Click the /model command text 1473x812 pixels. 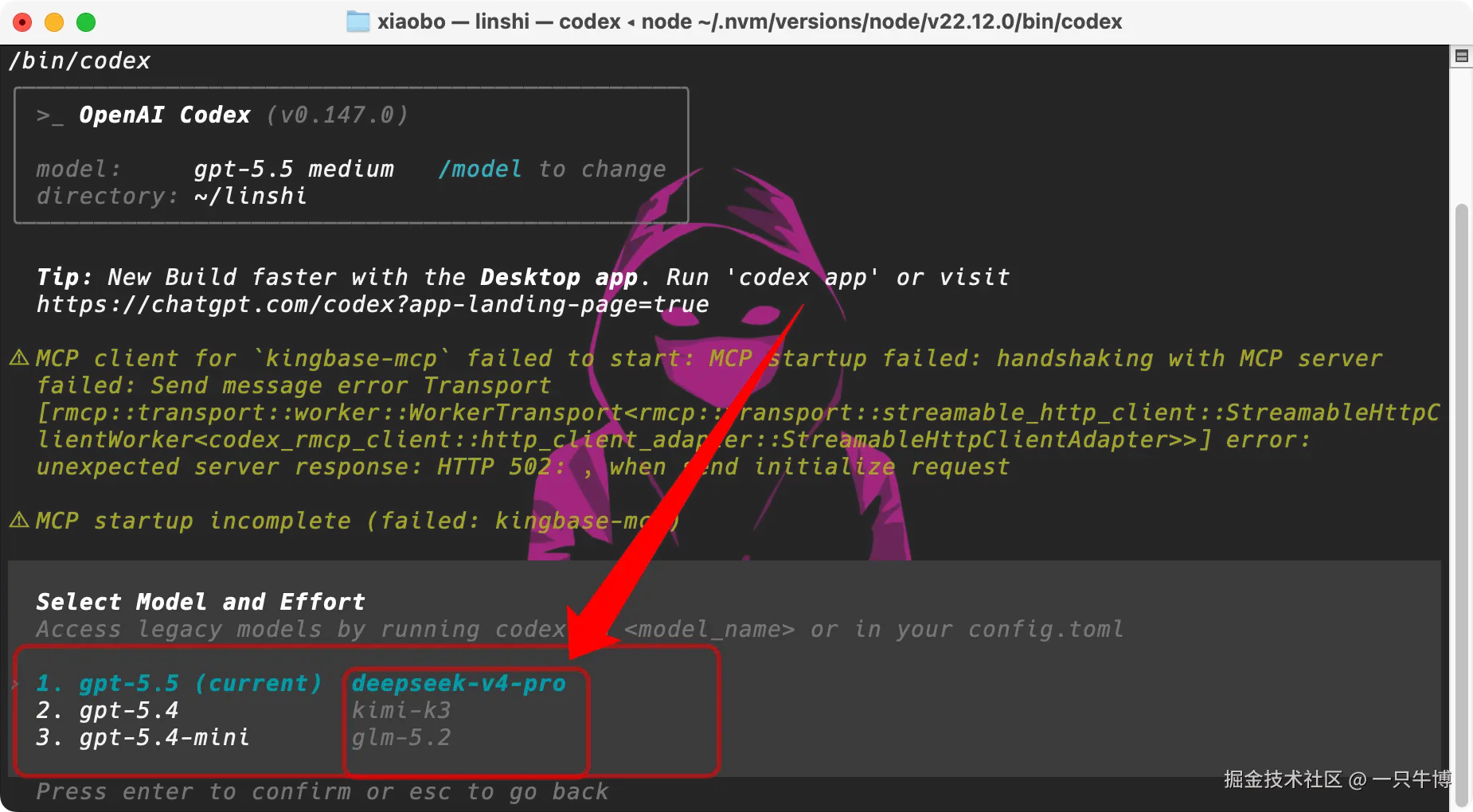click(x=480, y=169)
